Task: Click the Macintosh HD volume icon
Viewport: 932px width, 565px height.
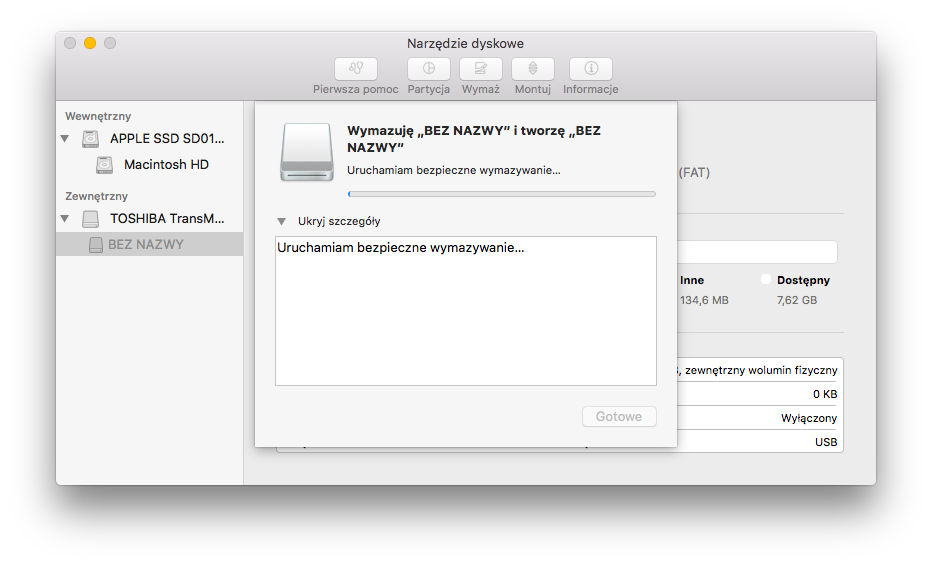Action: 104,165
